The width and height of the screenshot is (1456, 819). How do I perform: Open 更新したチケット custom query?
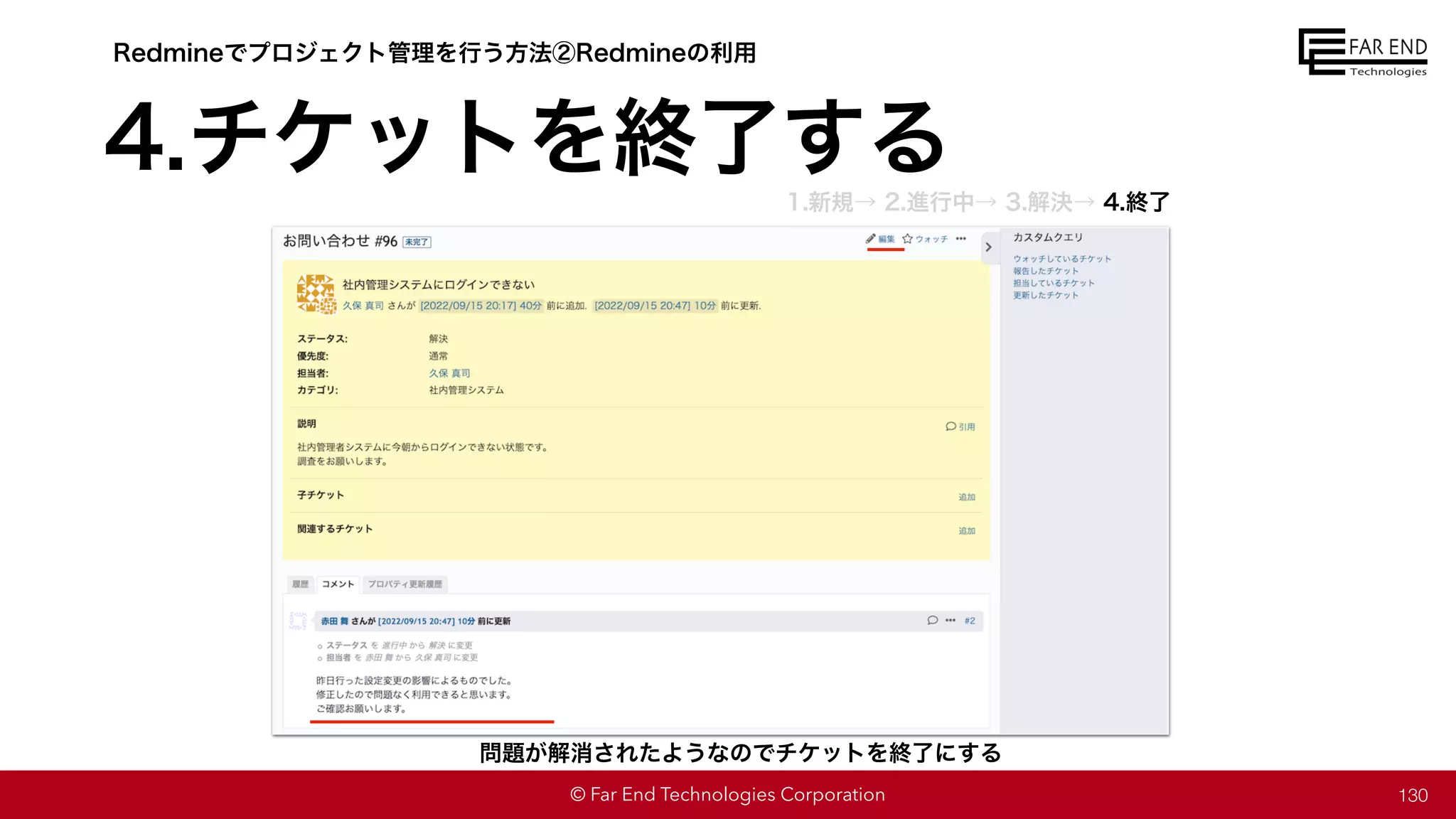1046,295
